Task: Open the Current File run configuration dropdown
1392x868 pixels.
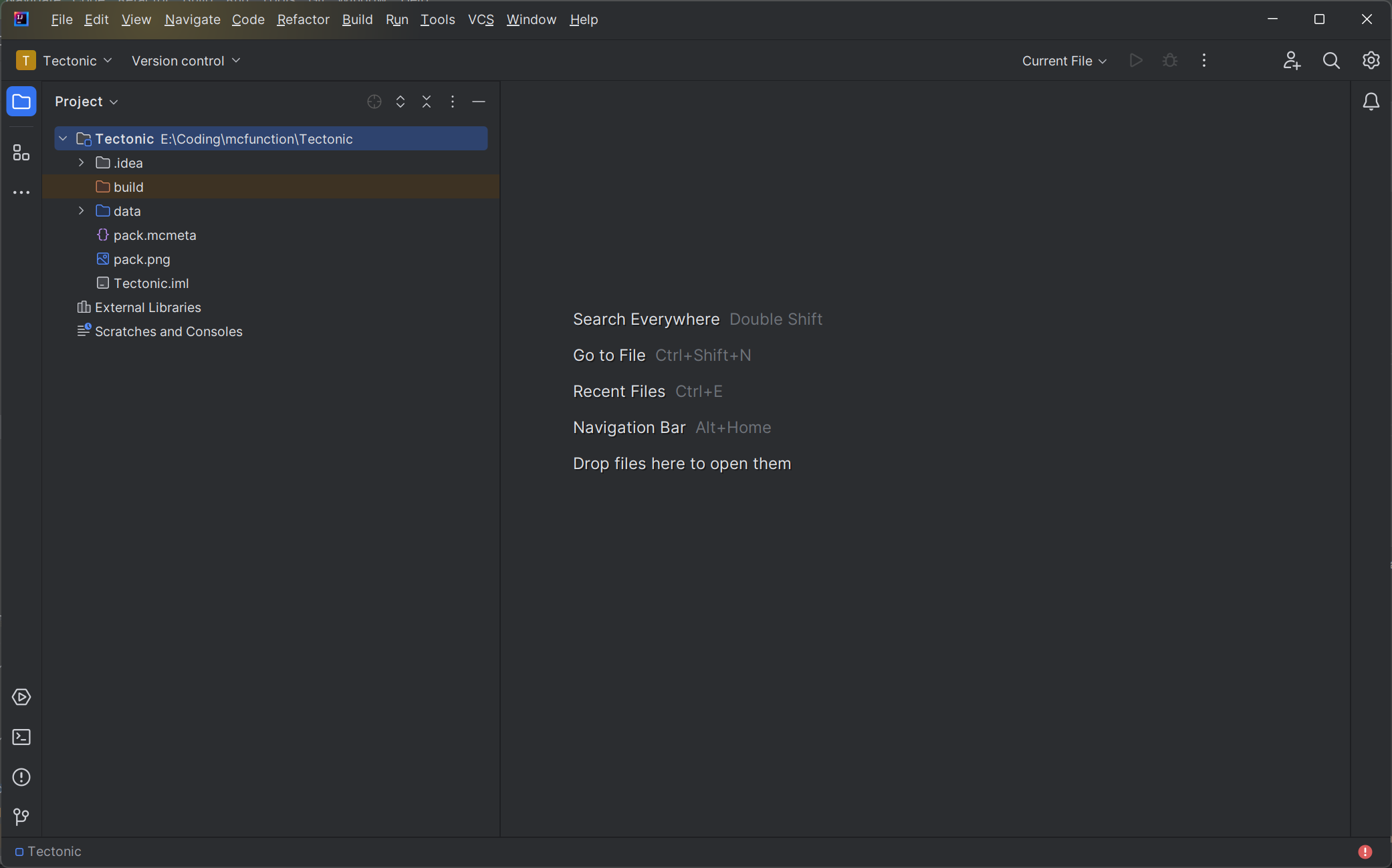Action: tap(1064, 61)
